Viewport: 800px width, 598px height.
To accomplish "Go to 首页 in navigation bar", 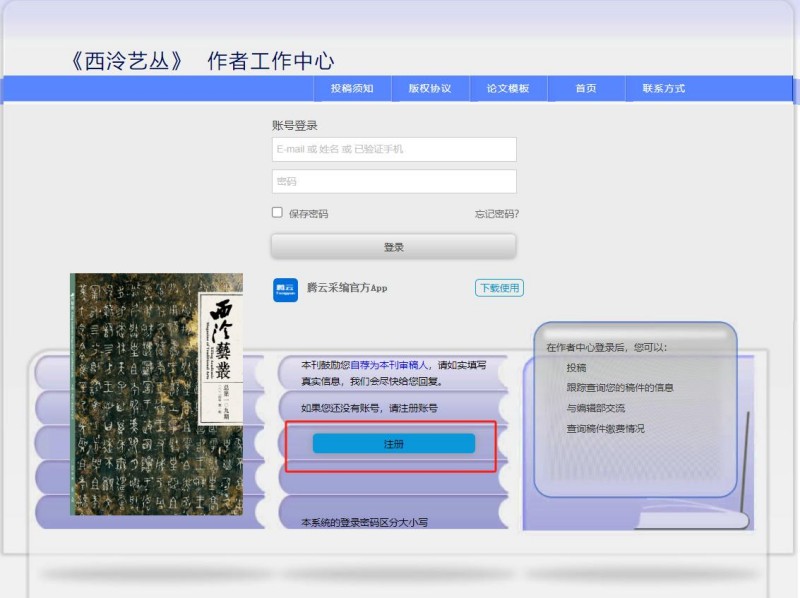I will tap(586, 88).
